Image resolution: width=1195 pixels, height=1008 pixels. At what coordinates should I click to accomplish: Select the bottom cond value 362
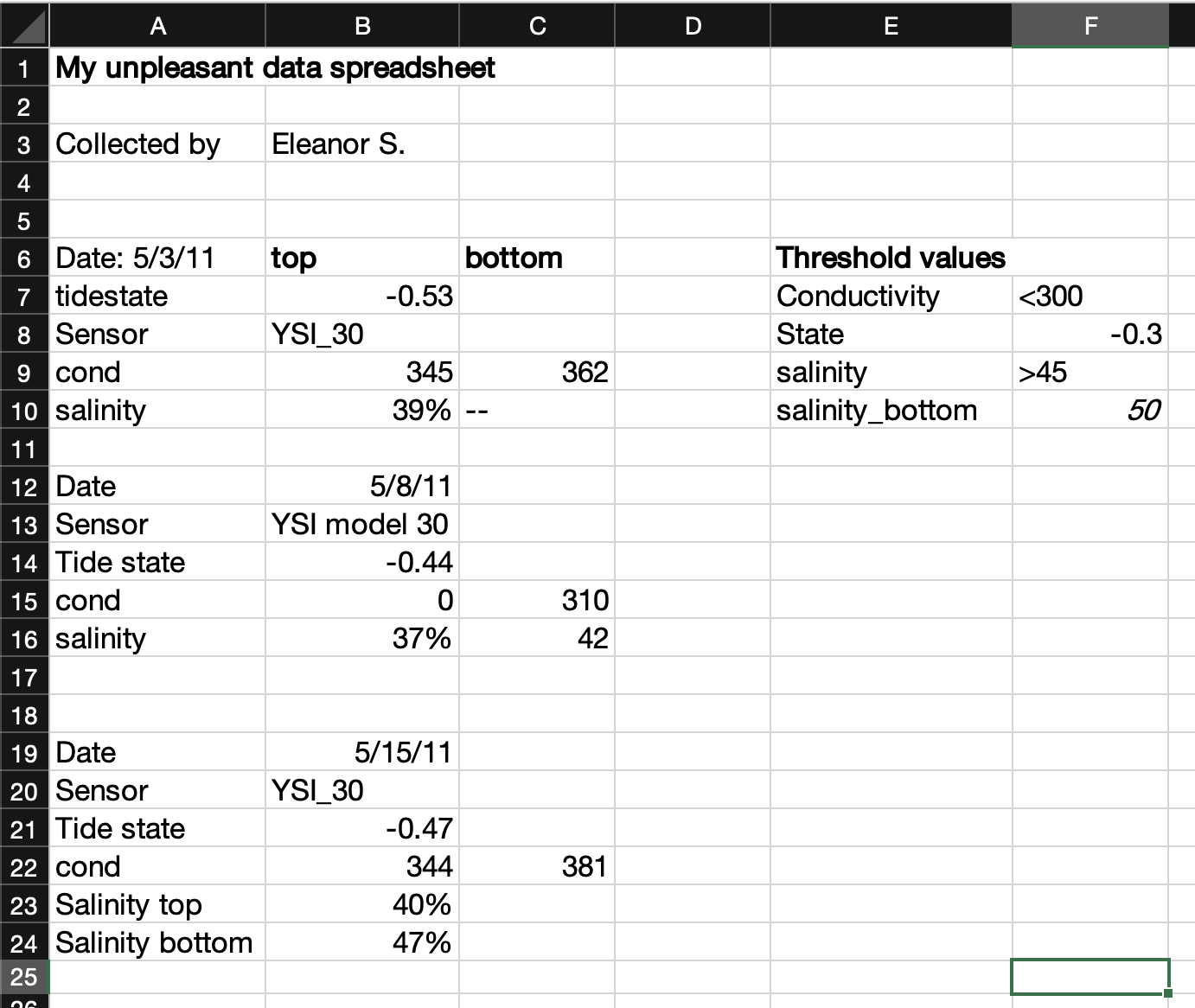[x=536, y=372]
